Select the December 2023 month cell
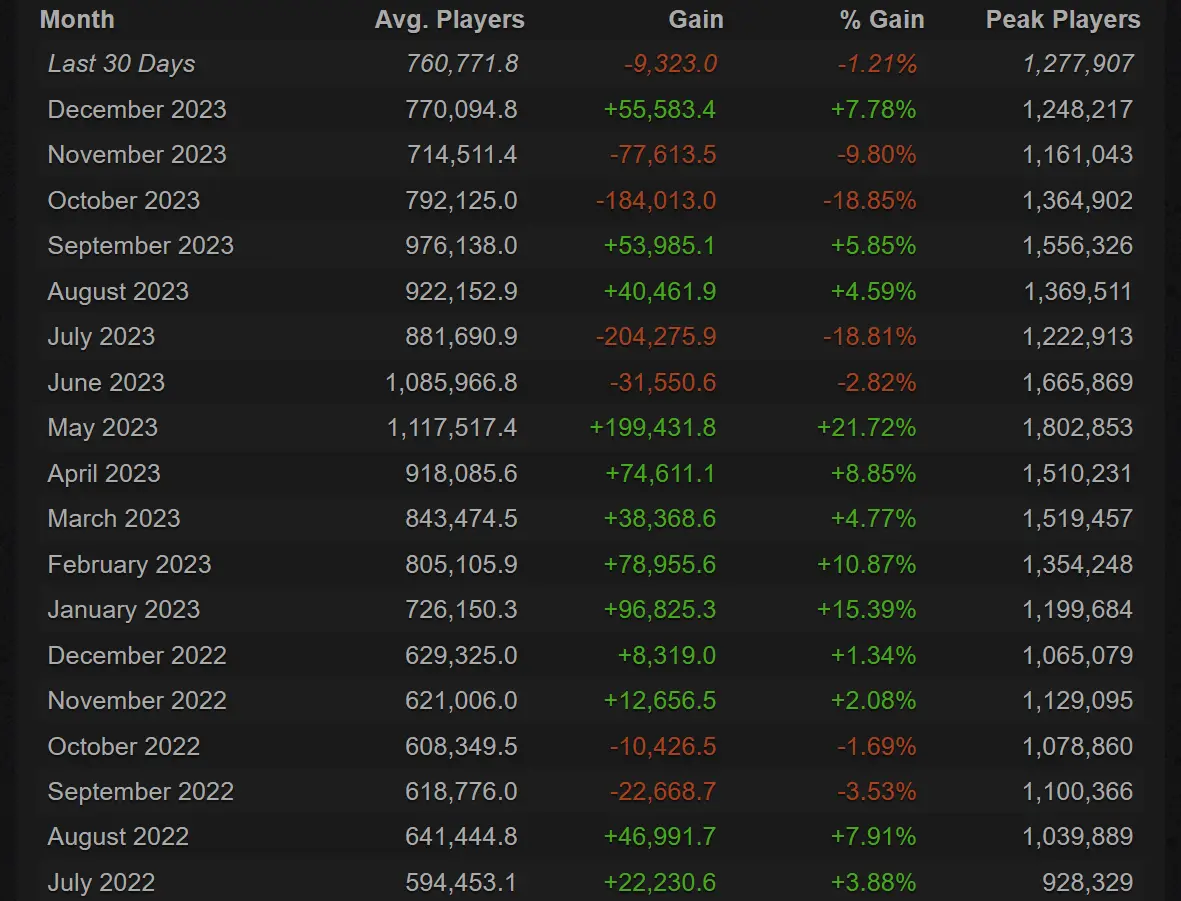This screenshot has width=1181, height=901. tap(137, 110)
